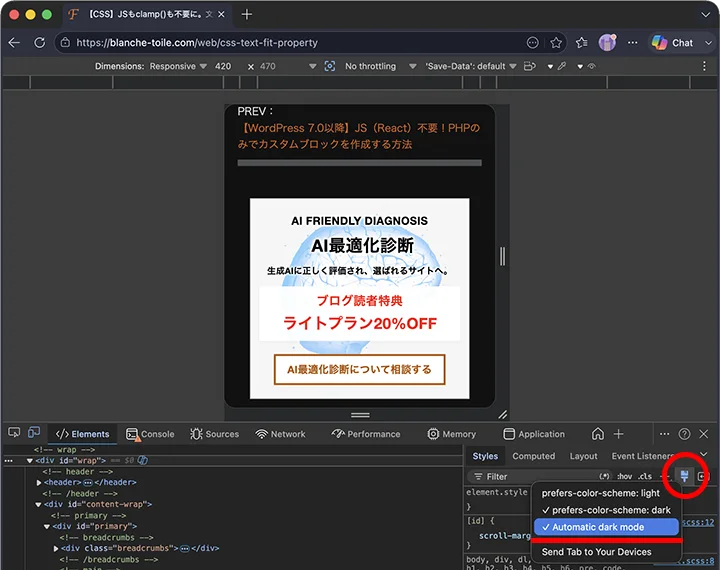Screen dimensions: 720x570
Task: Switch to the Network panel
Action: point(281,434)
